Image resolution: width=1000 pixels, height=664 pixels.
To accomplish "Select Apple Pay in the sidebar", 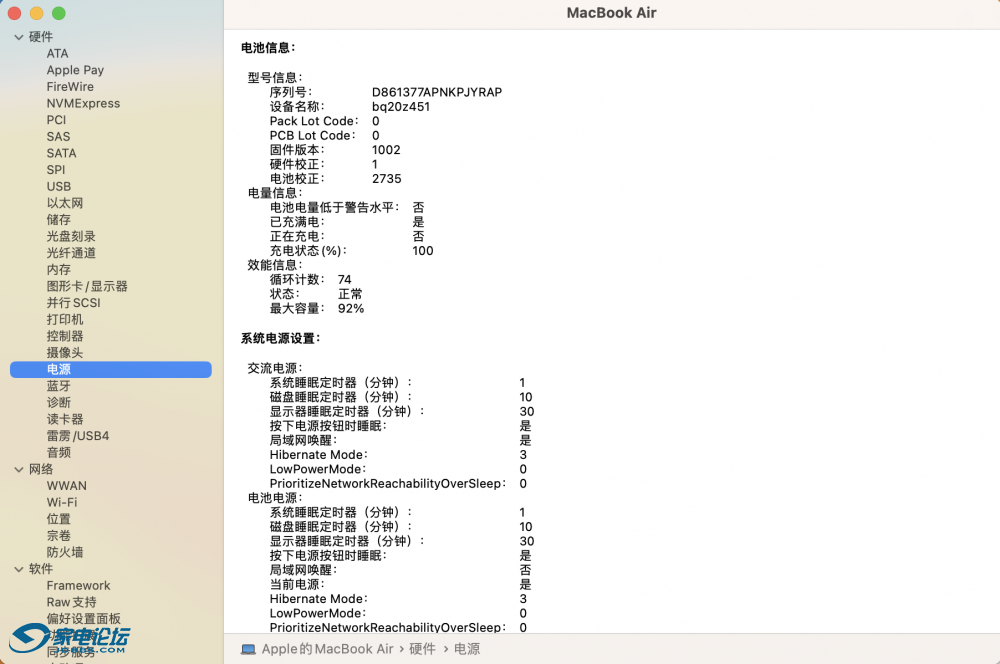I will (x=75, y=70).
